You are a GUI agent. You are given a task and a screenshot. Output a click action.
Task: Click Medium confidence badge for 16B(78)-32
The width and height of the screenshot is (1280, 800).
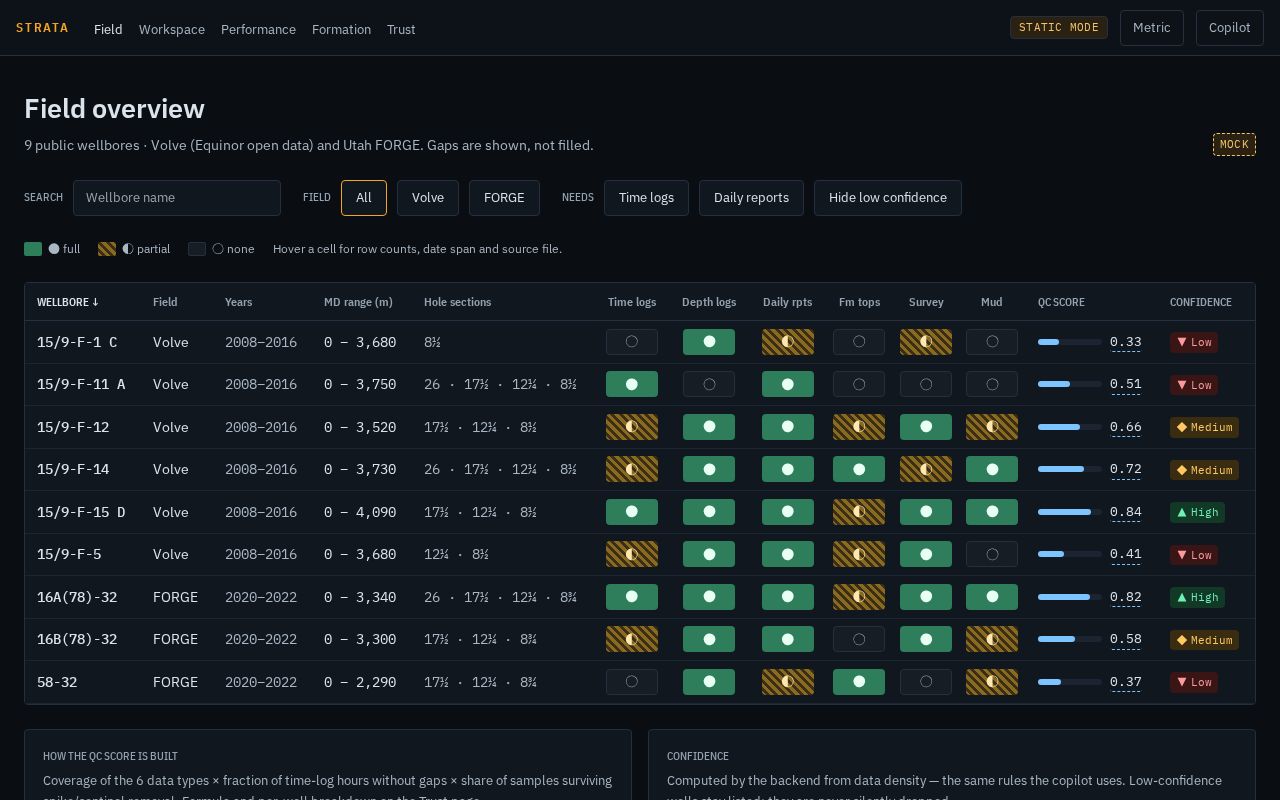click(x=1204, y=640)
